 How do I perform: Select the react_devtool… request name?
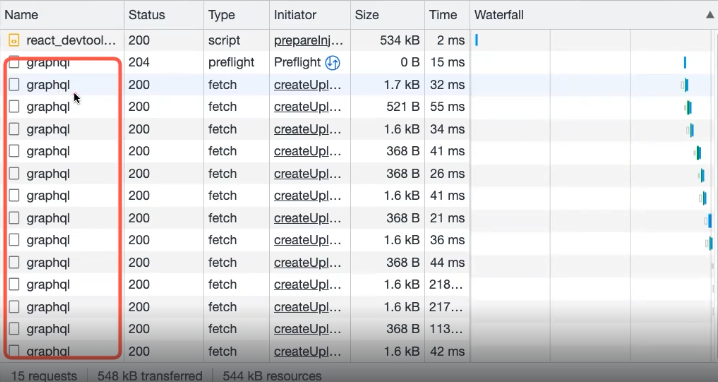[71, 41]
